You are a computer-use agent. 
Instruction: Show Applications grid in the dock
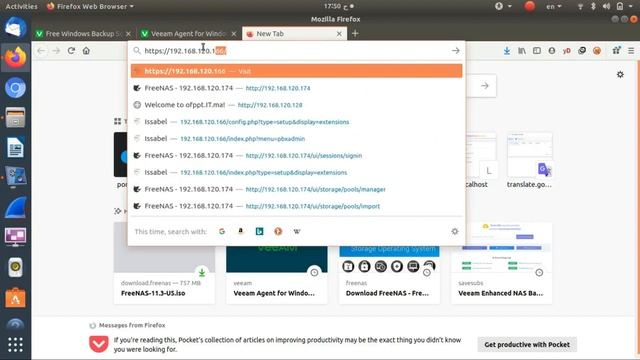point(15,344)
